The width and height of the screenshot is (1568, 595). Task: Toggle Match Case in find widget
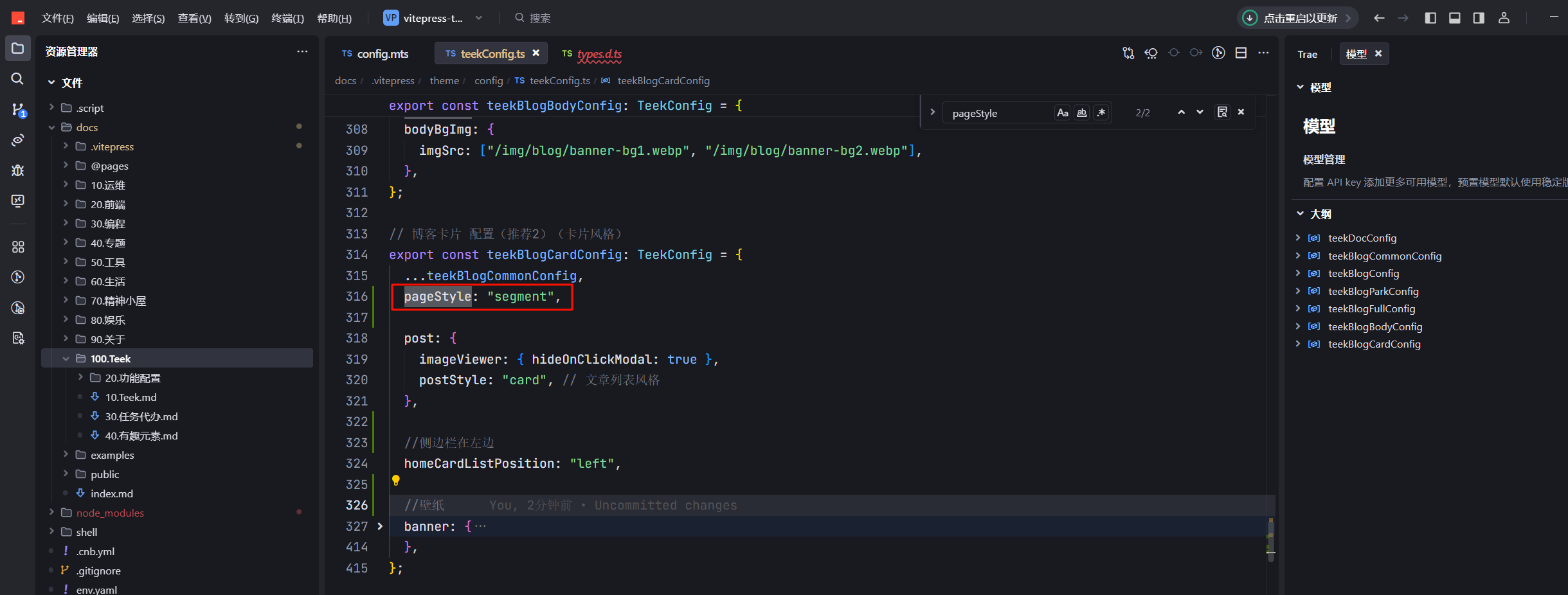[1062, 113]
